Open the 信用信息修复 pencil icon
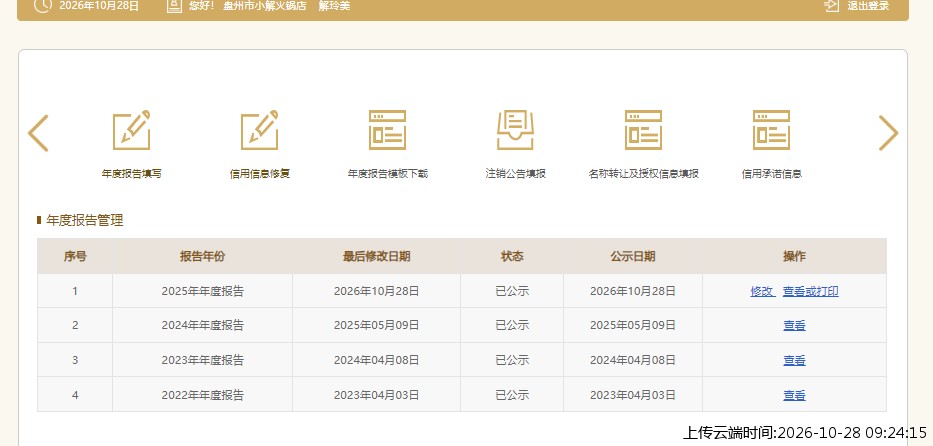933x446 pixels. (259, 130)
